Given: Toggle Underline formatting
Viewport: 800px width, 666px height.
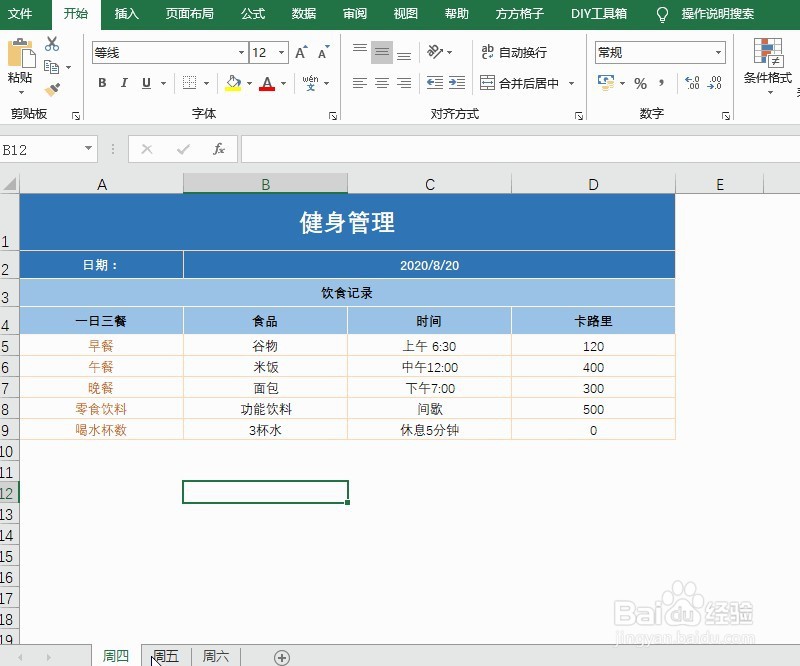Looking at the screenshot, I should pyautogui.click(x=143, y=84).
